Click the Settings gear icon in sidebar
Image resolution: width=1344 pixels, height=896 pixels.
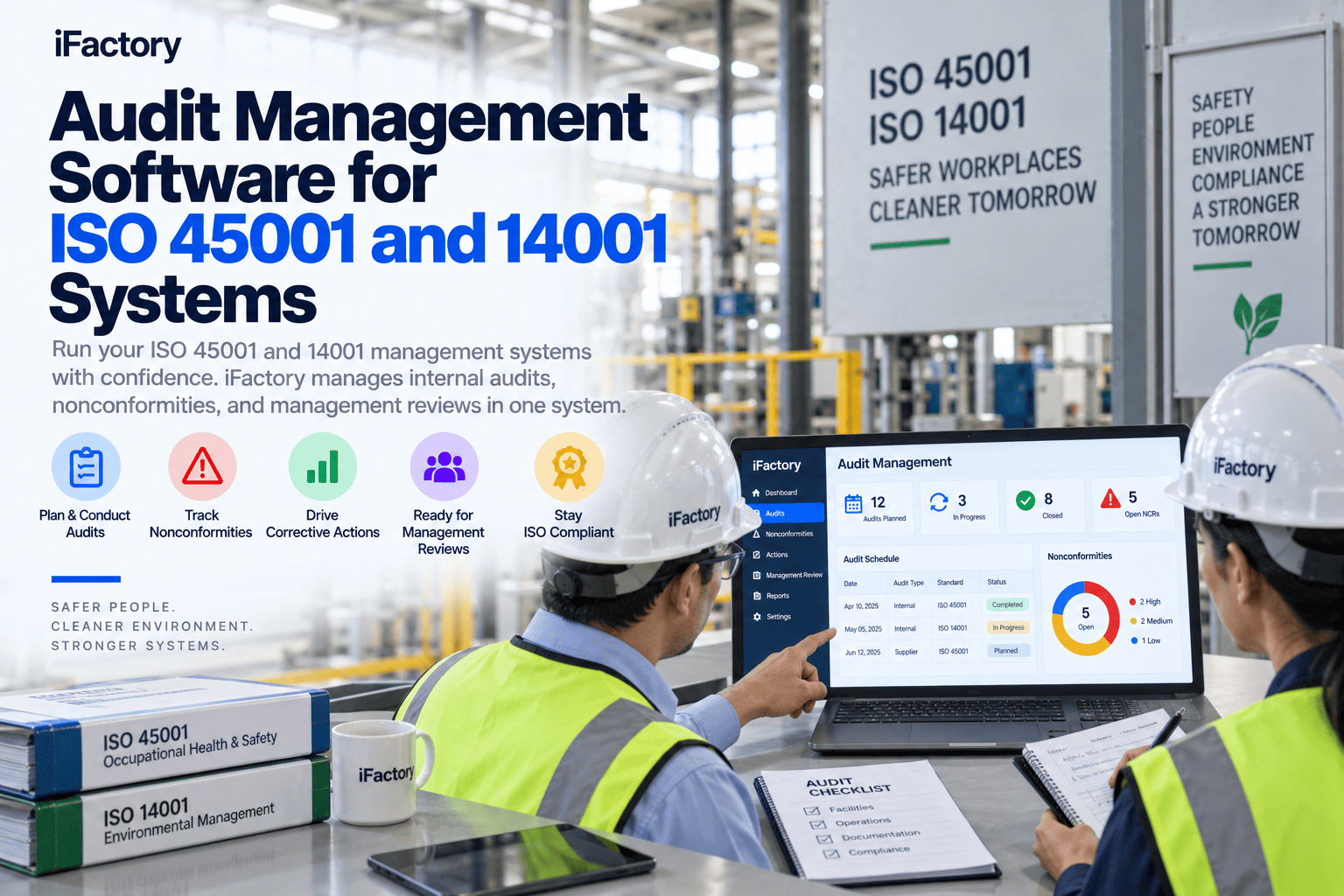(758, 617)
